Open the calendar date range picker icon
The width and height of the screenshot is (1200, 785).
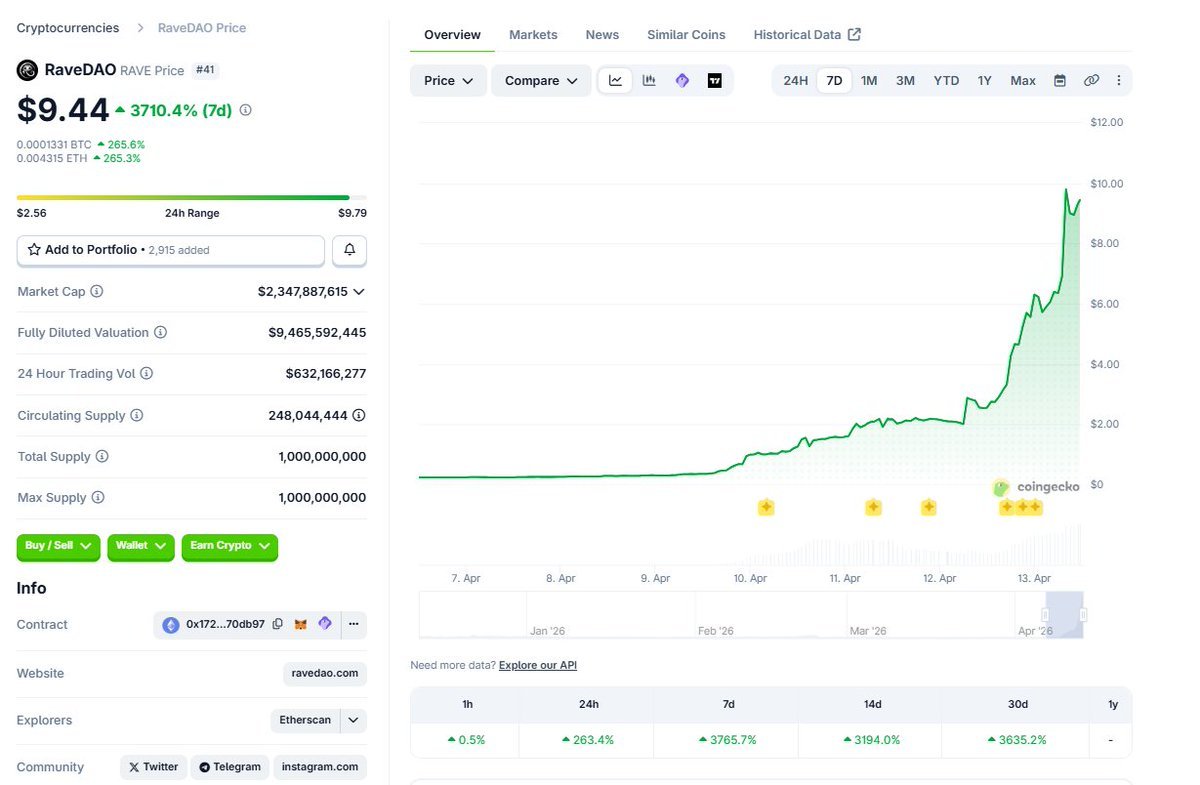pyautogui.click(x=1059, y=80)
